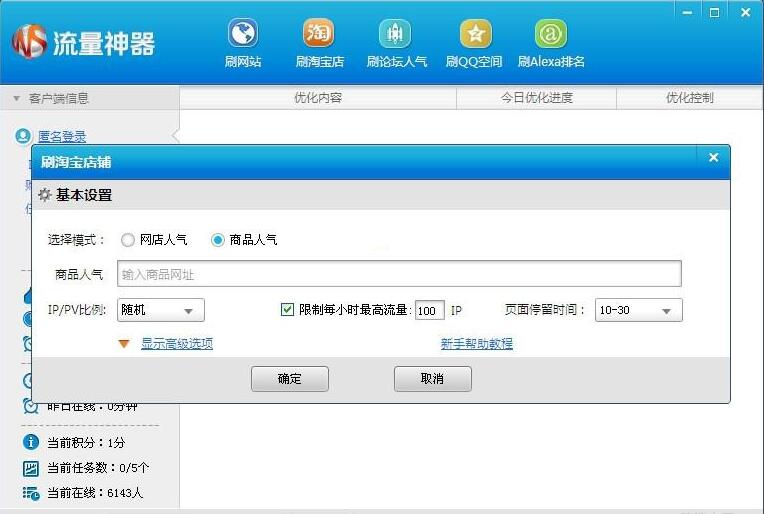Image resolution: width=764 pixels, height=514 pixels.
Task: Click the gear icon next to 基本设置
Action: 45,195
